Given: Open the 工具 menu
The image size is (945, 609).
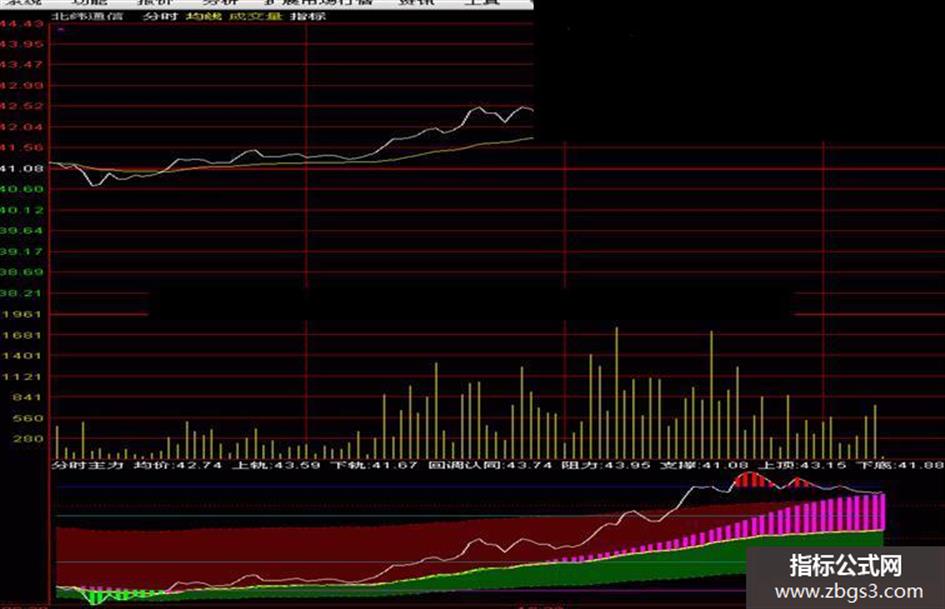Looking at the screenshot, I should pyautogui.click(x=482, y=2).
